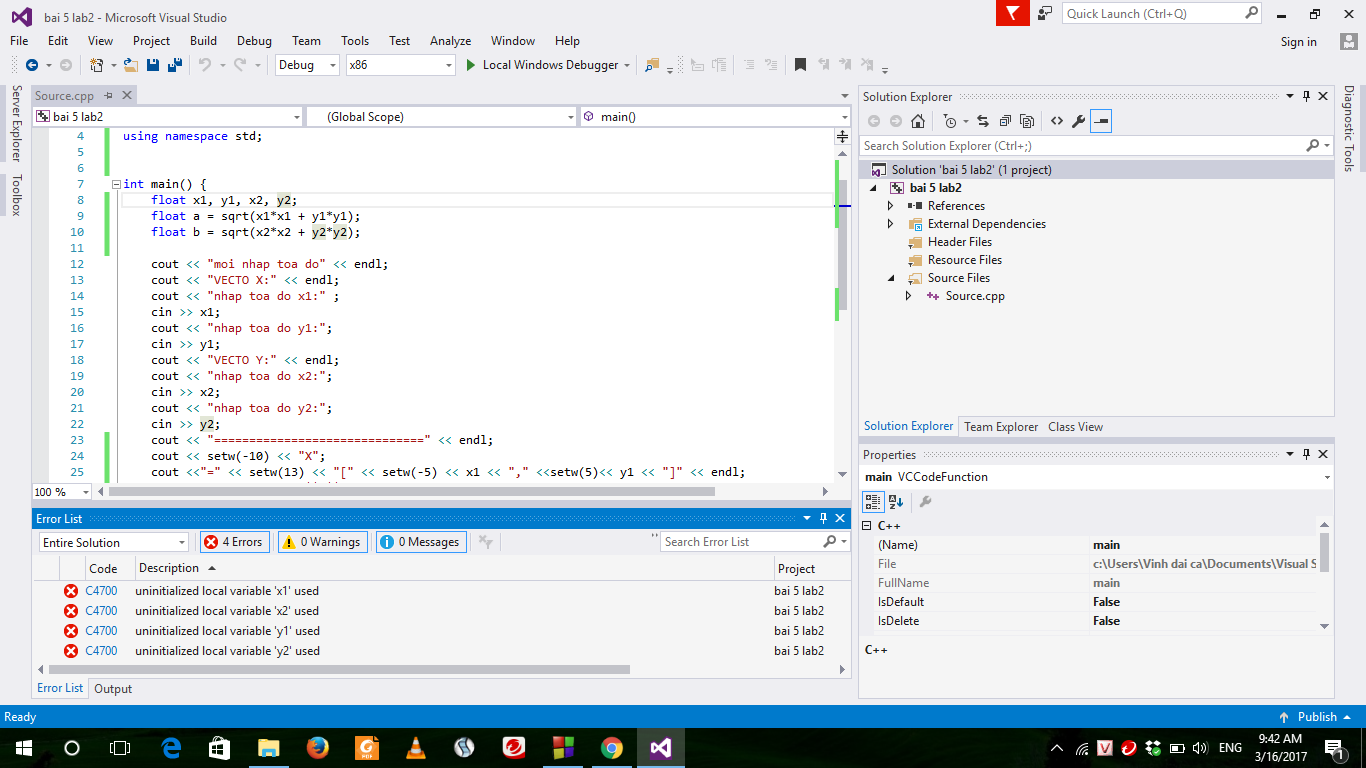Expand the References node
The width and height of the screenshot is (1366, 768).
coord(890,206)
